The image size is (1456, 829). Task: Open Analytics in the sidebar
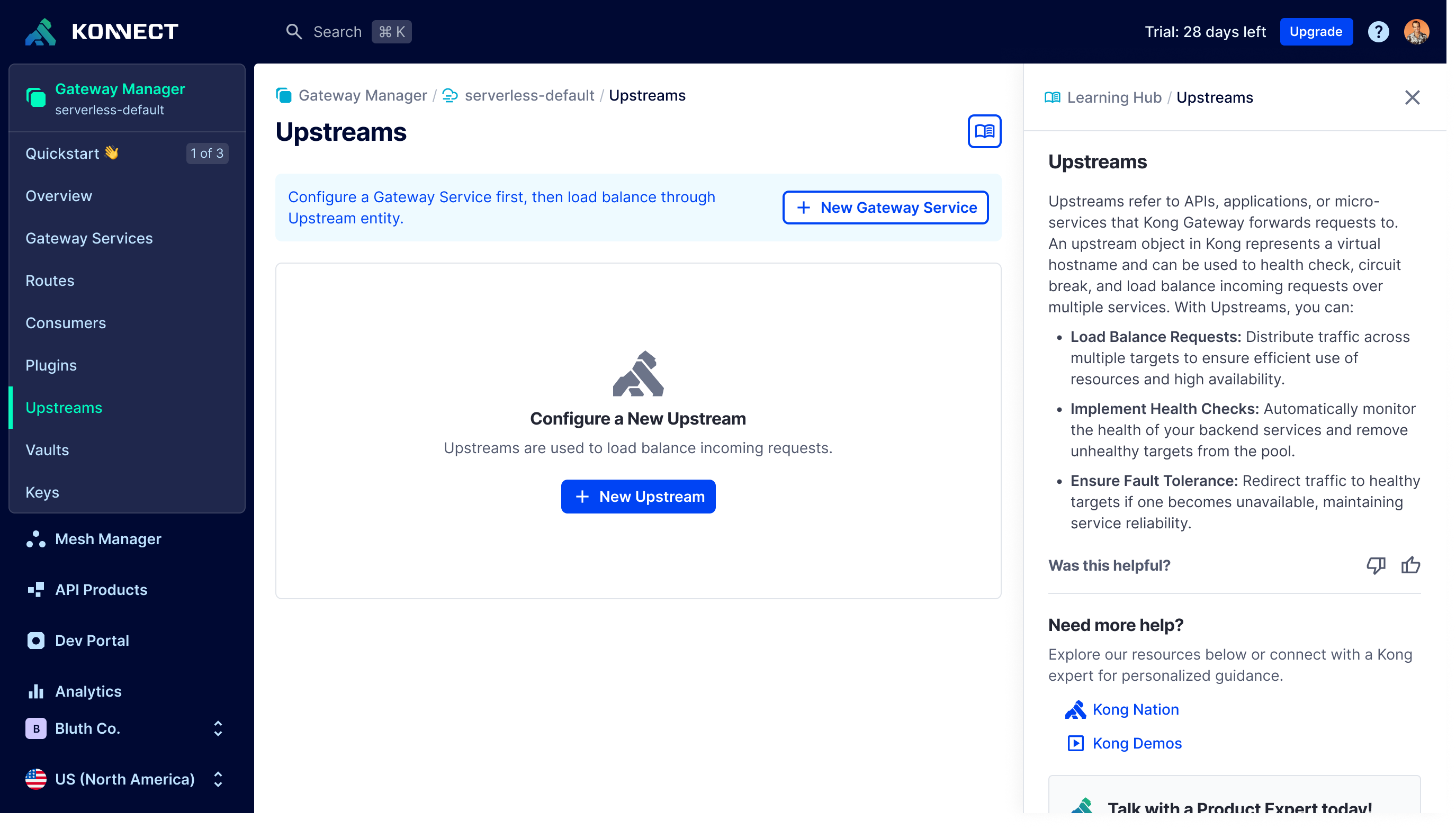(88, 691)
